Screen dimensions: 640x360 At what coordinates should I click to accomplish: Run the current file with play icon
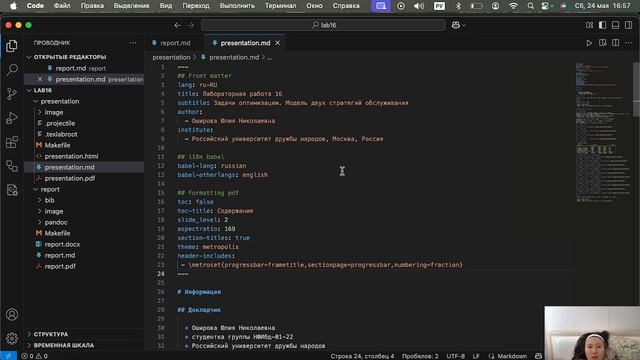[x=589, y=43]
